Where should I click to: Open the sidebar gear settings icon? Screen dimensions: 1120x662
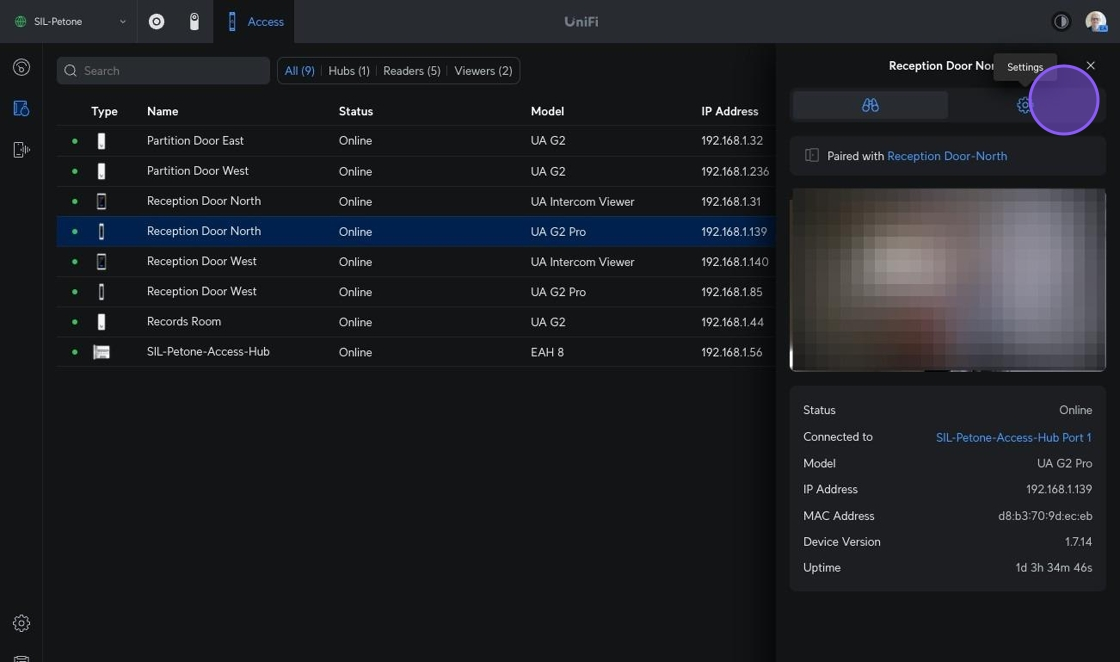tap(21, 623)
